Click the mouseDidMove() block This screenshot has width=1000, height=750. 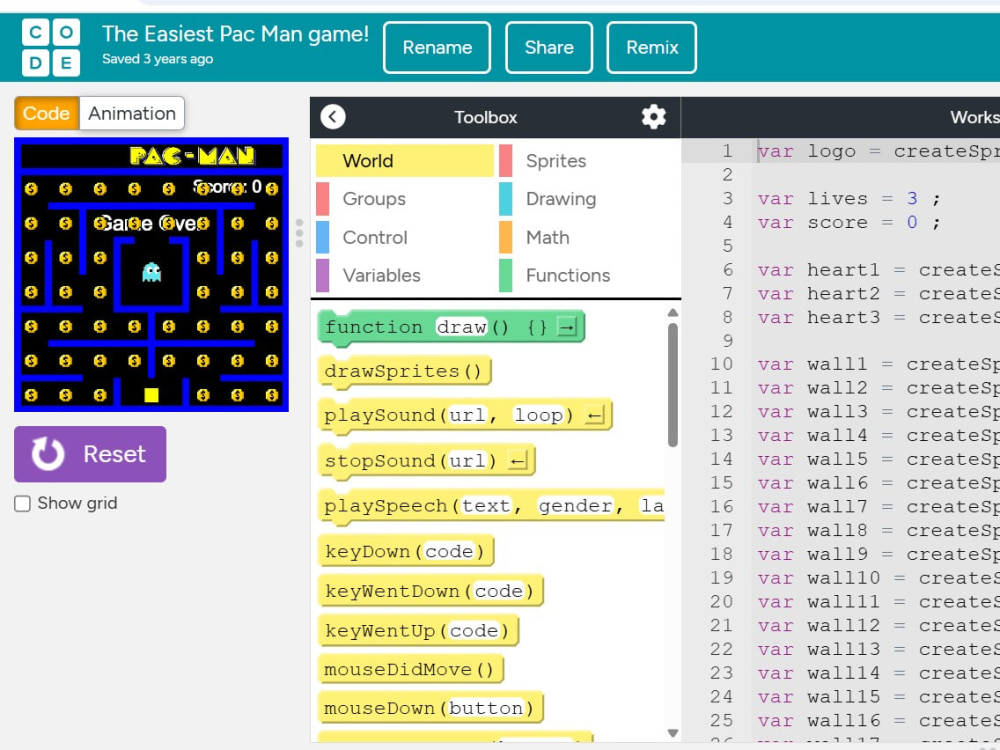pos(411,670)
